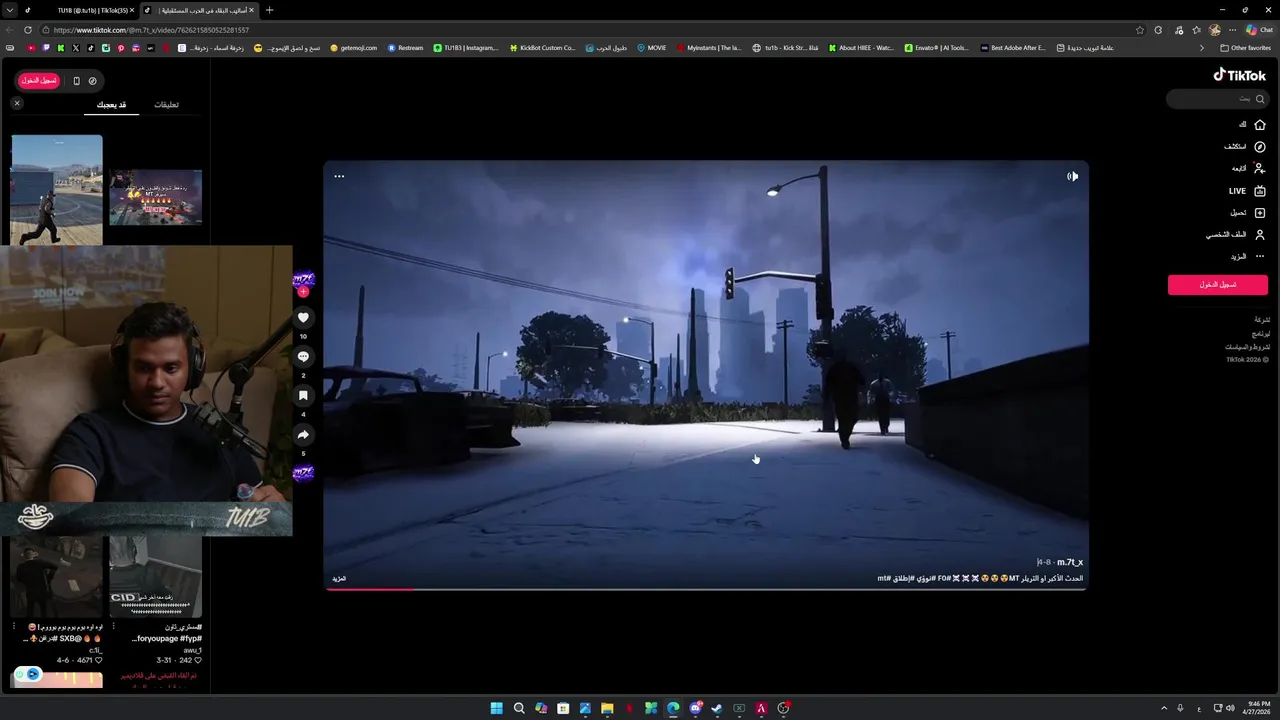The width and height of the screenshot is (1280, 720).
Task: Click the taskbar clock showing 9:46 PM
Action: [x=1255, y=708]
